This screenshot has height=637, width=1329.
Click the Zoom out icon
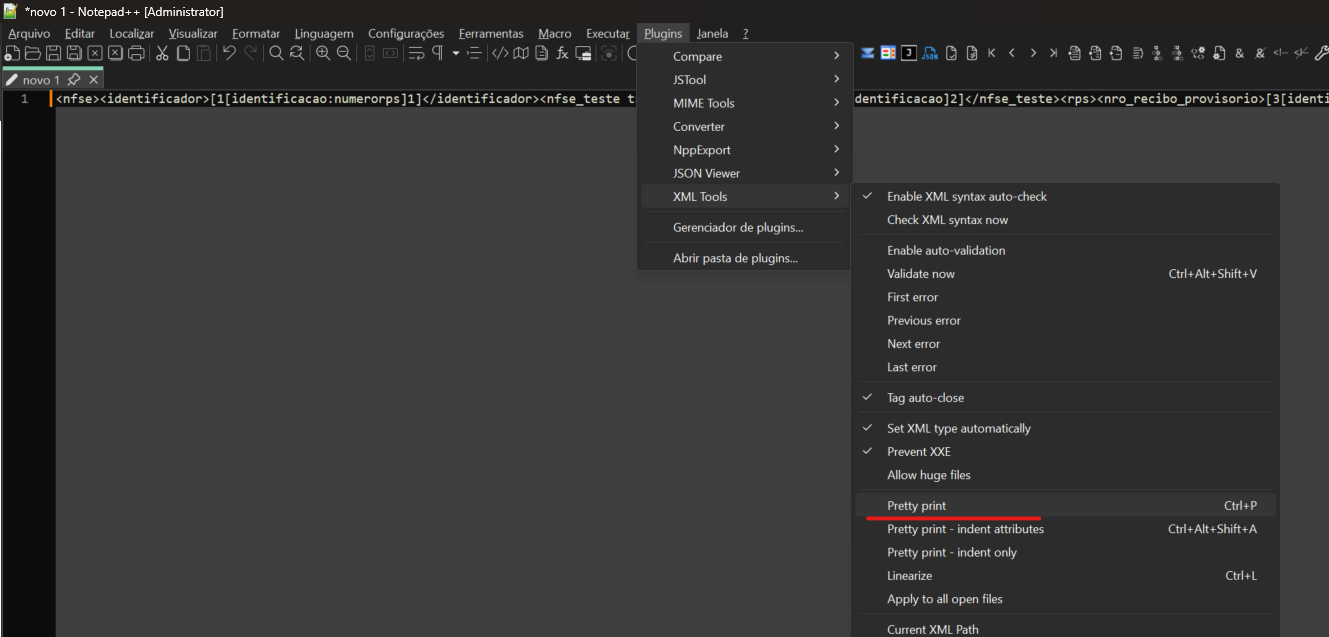(344, 53)
